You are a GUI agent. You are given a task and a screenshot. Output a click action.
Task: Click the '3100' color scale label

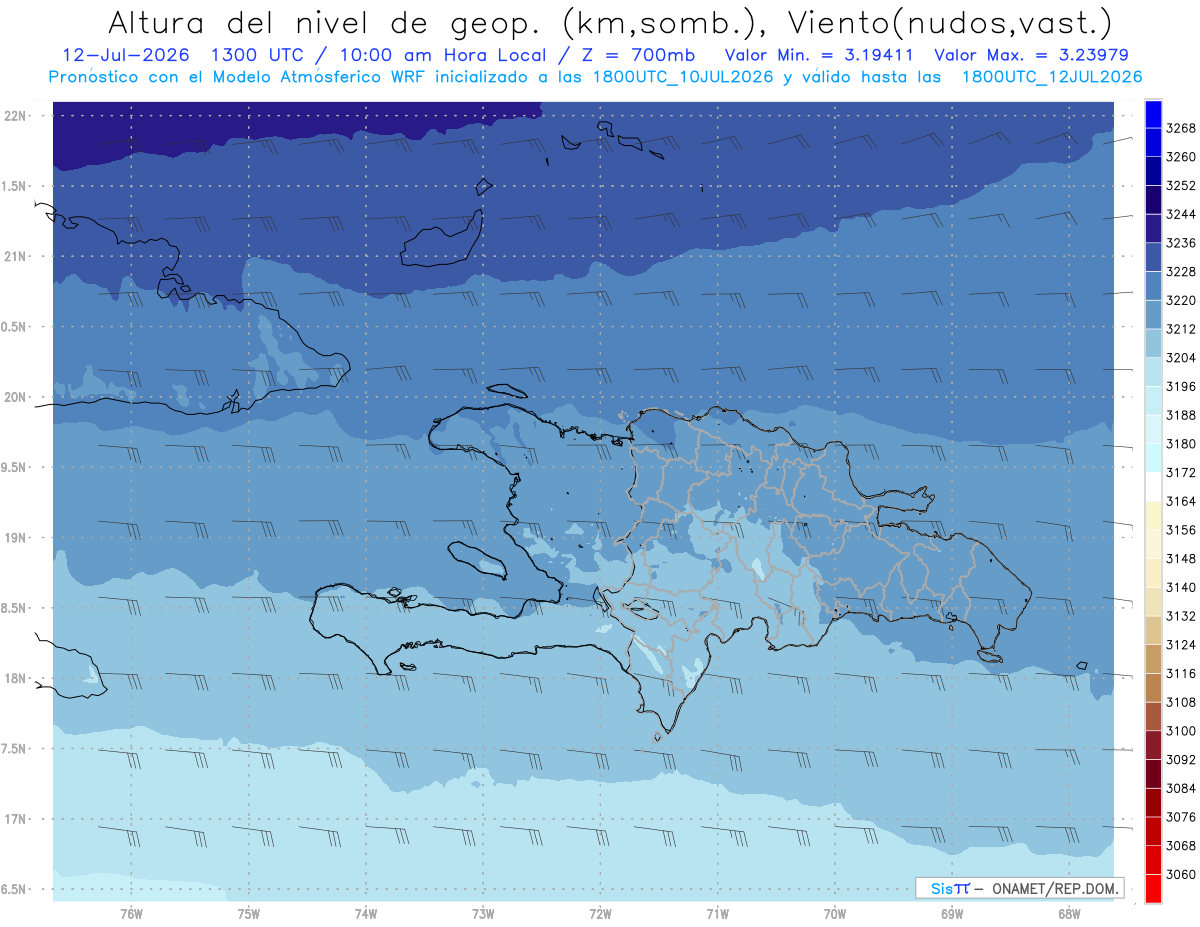pyautogui.click(x=1181, y=731)
